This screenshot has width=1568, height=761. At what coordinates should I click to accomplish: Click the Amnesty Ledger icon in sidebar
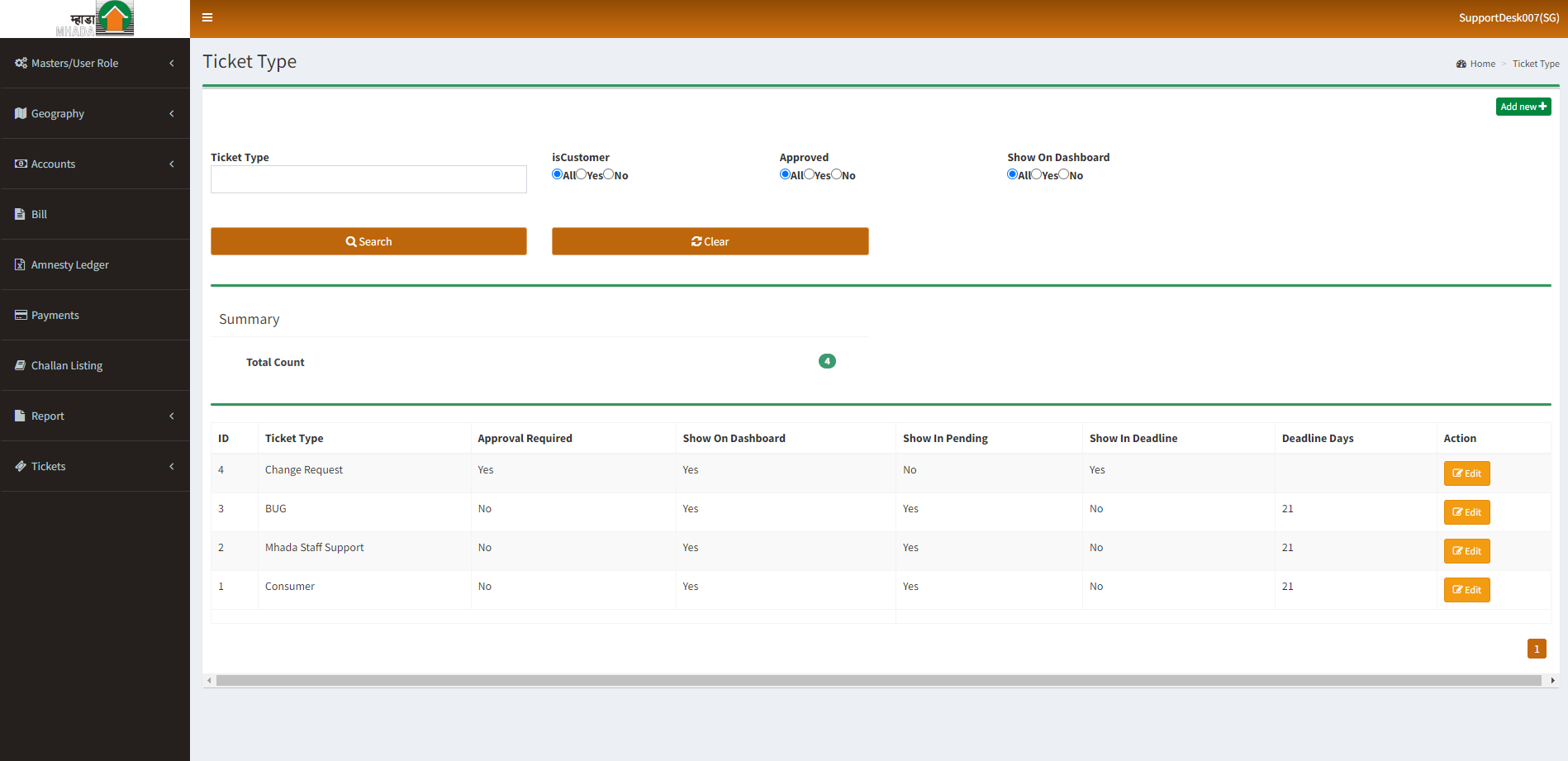(x=20, y=264)
